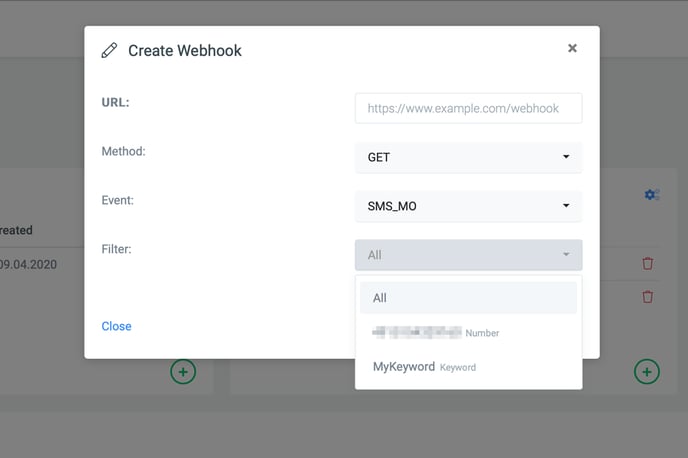Click the URL: field label
688x458 pixels.
pos(115,102)
